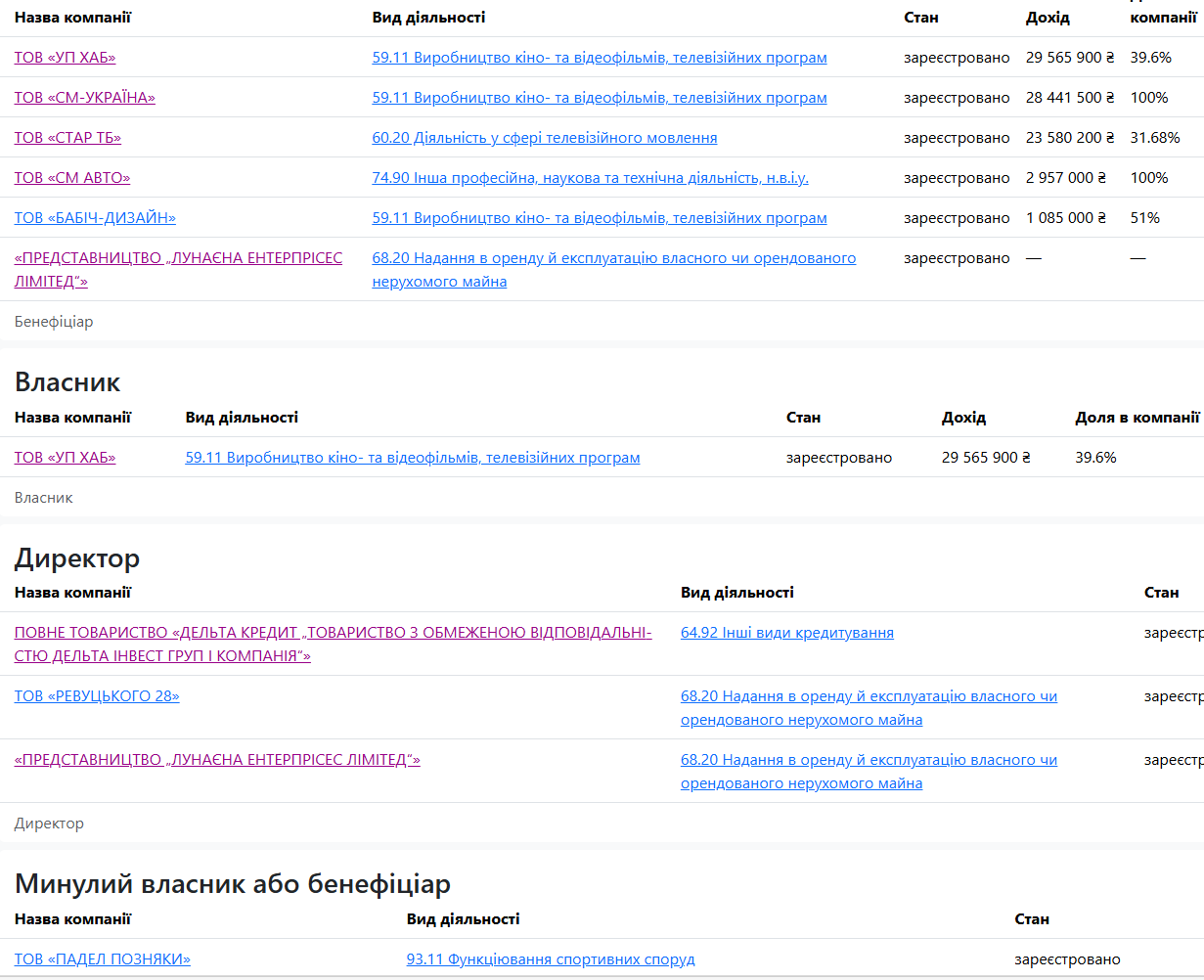This screenshot has width=1204, height=980.
Task: Open ТОВ «СМ АВТО» company link
Action: click(x=72, y=178)
